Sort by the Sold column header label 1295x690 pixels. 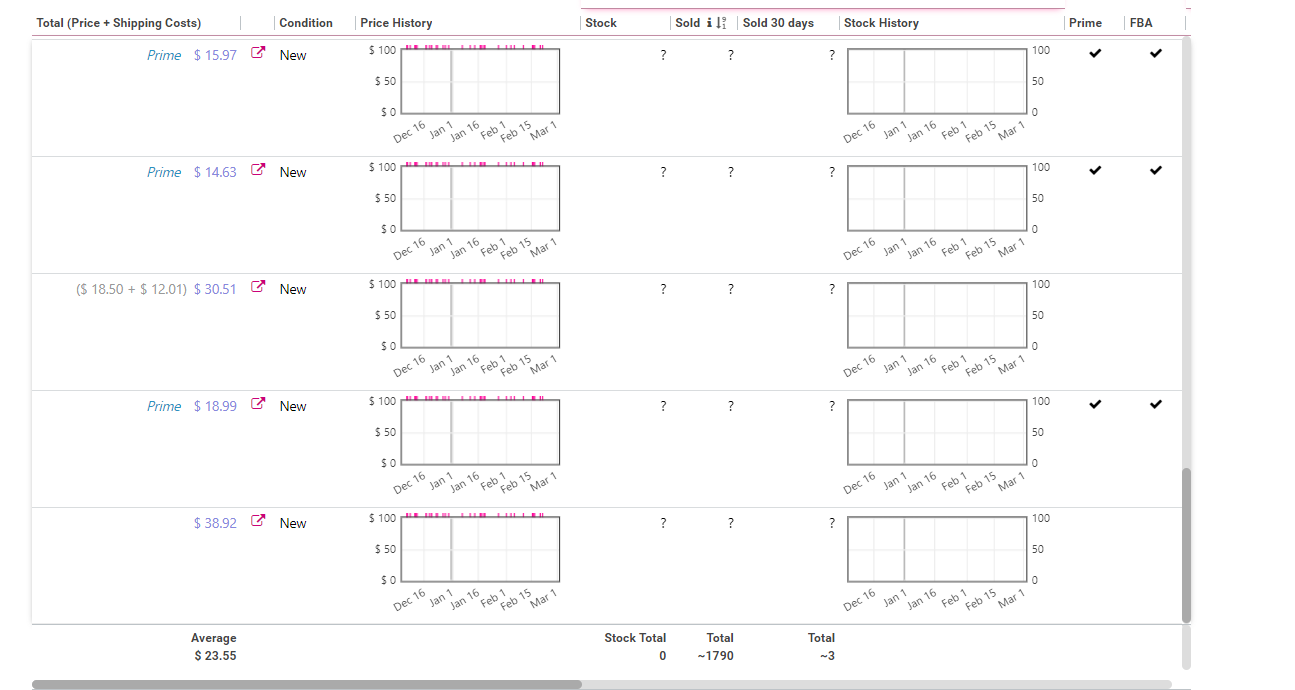(x=688, y=23)
